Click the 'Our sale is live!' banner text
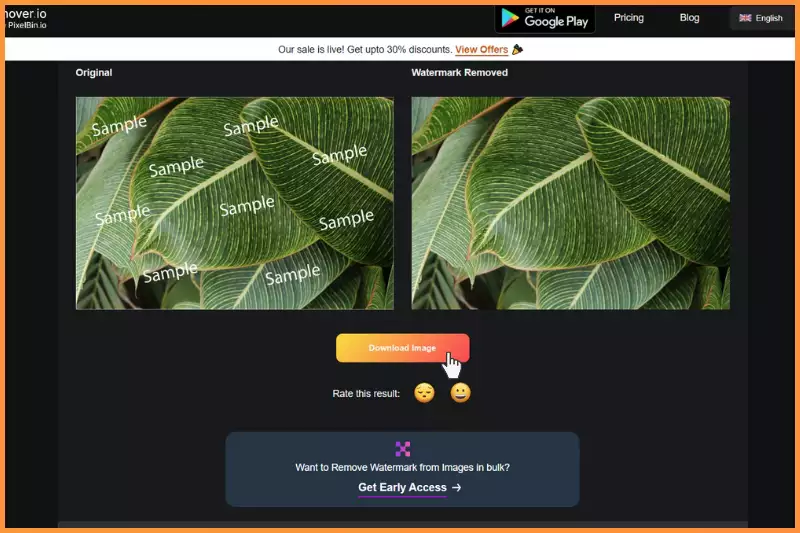 pyautogui.click(x=365, y=49)
